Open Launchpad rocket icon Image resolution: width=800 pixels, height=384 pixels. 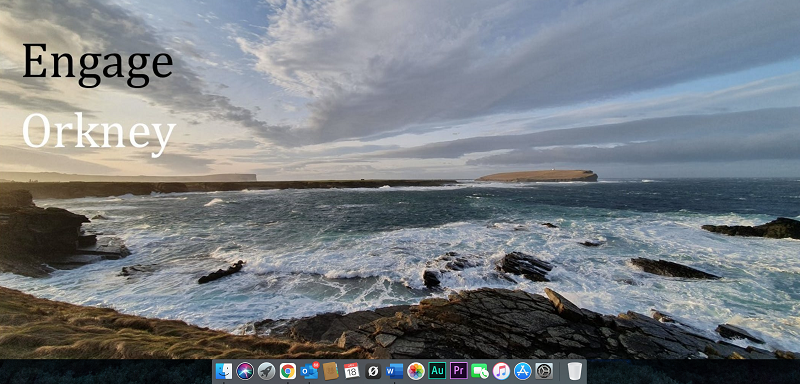click(x=266, y=371)
